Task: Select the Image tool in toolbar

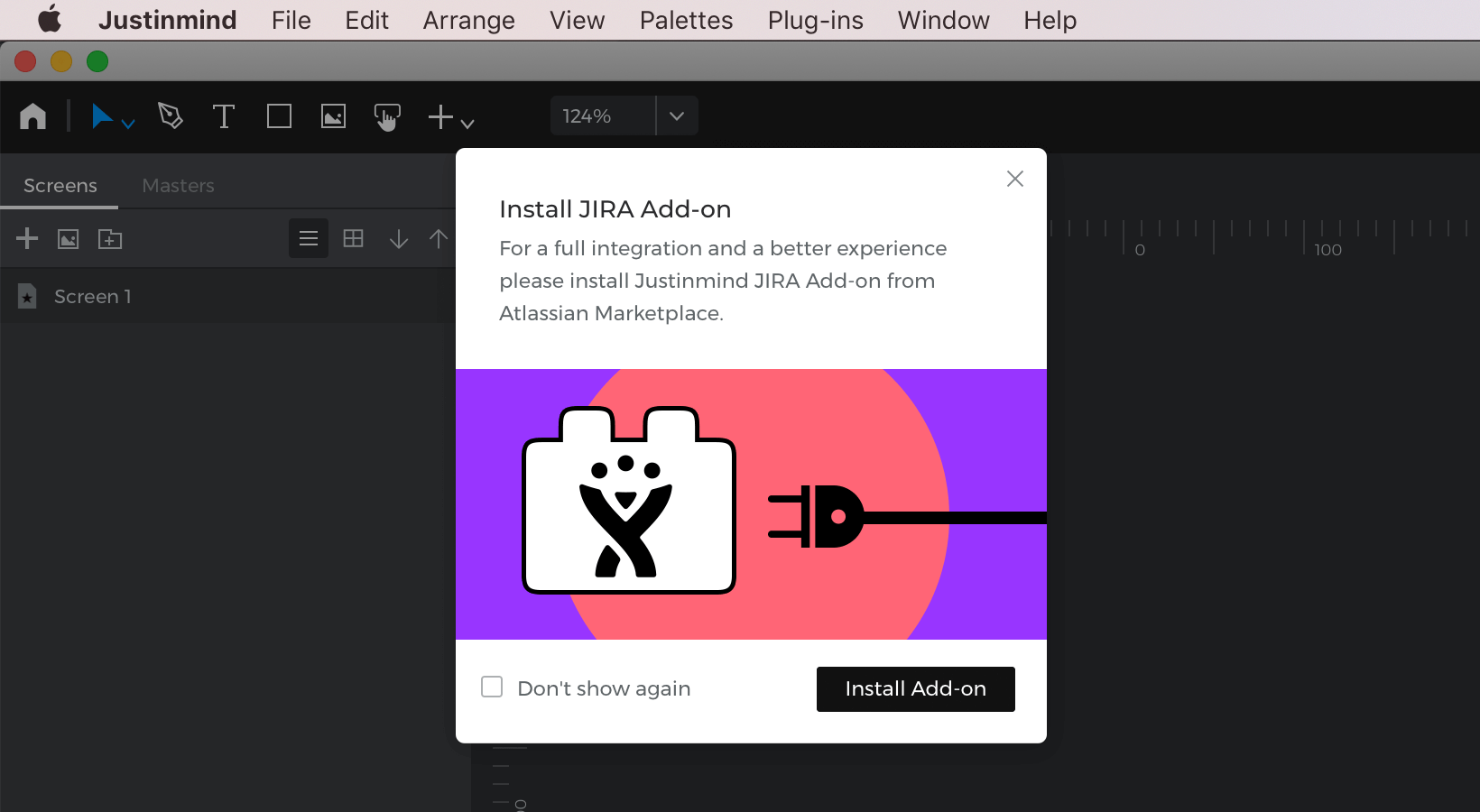Action: [x=333, y=116]
